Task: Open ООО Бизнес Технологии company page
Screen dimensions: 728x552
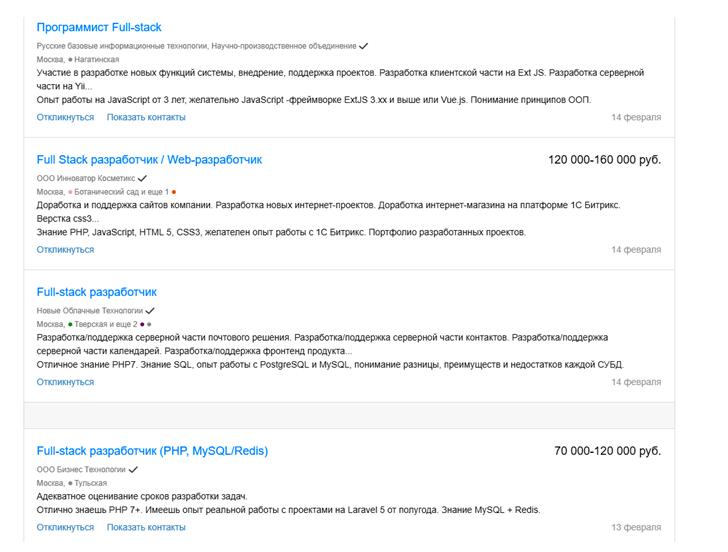Action: tap(81, 469)
